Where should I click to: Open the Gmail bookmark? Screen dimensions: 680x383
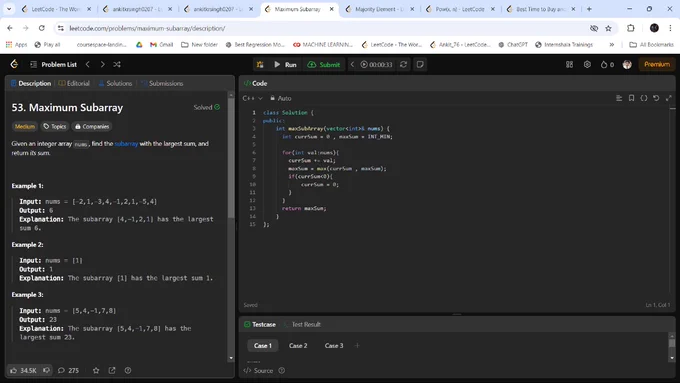point(161,45)
